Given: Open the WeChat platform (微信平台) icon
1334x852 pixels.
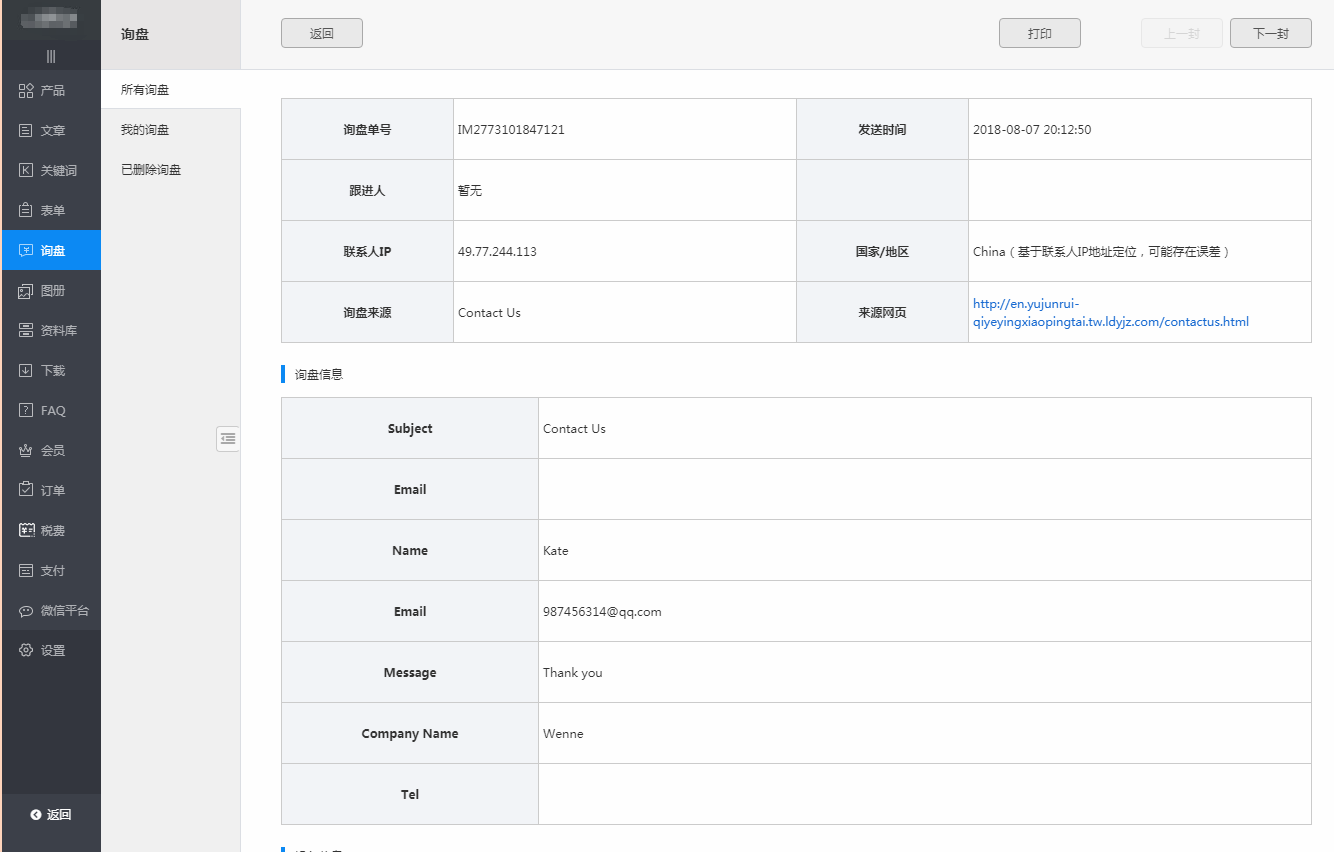Looking at the screenshot, I should [27, 611].
